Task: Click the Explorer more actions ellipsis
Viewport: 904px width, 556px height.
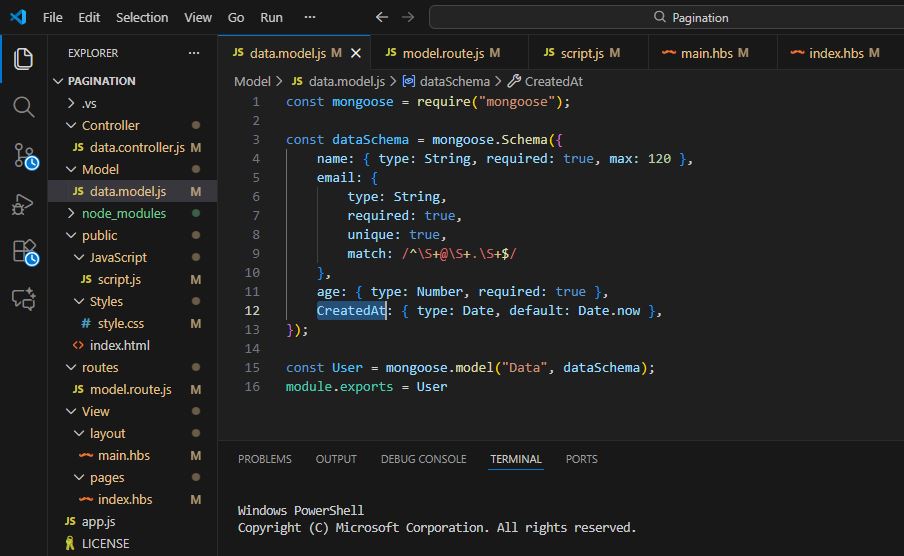Action: [x=194, y=53]
